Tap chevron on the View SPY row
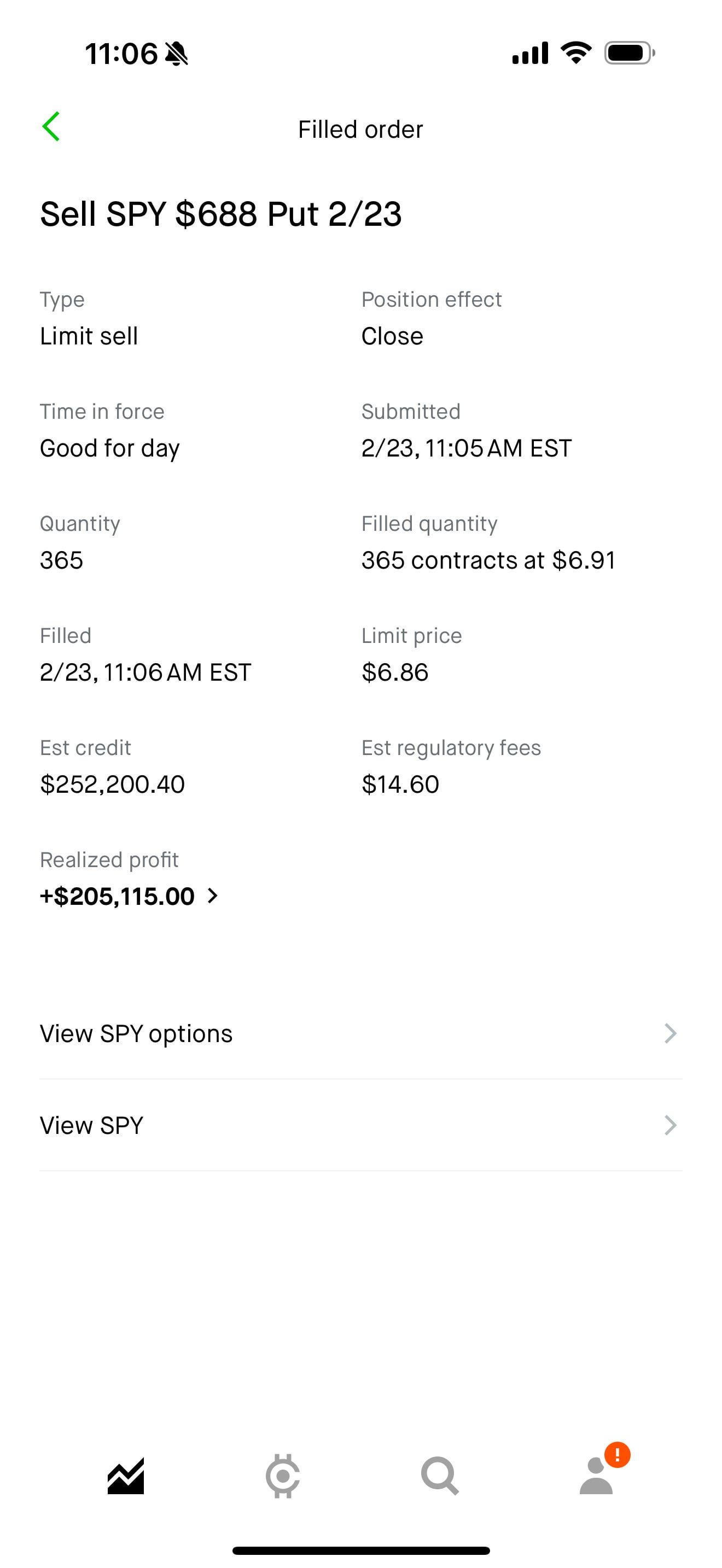 [x=670, y=1126]
